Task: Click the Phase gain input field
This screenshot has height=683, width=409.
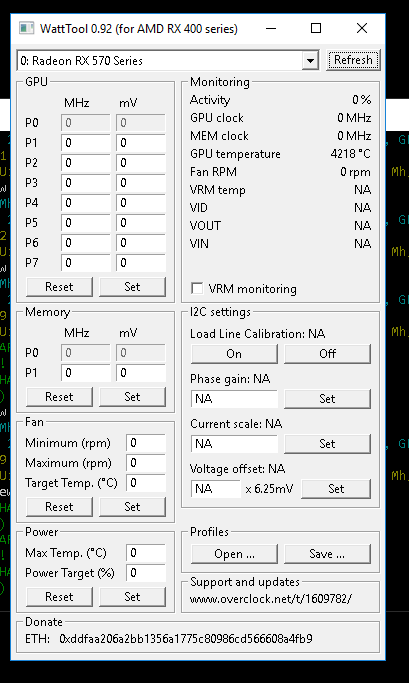Action: 234,399
